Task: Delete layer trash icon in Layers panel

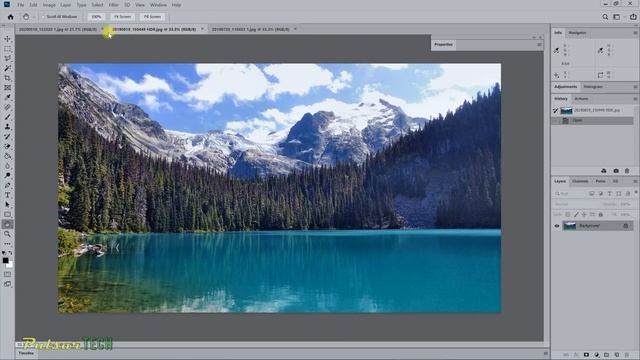Action: tap(627, 355)
